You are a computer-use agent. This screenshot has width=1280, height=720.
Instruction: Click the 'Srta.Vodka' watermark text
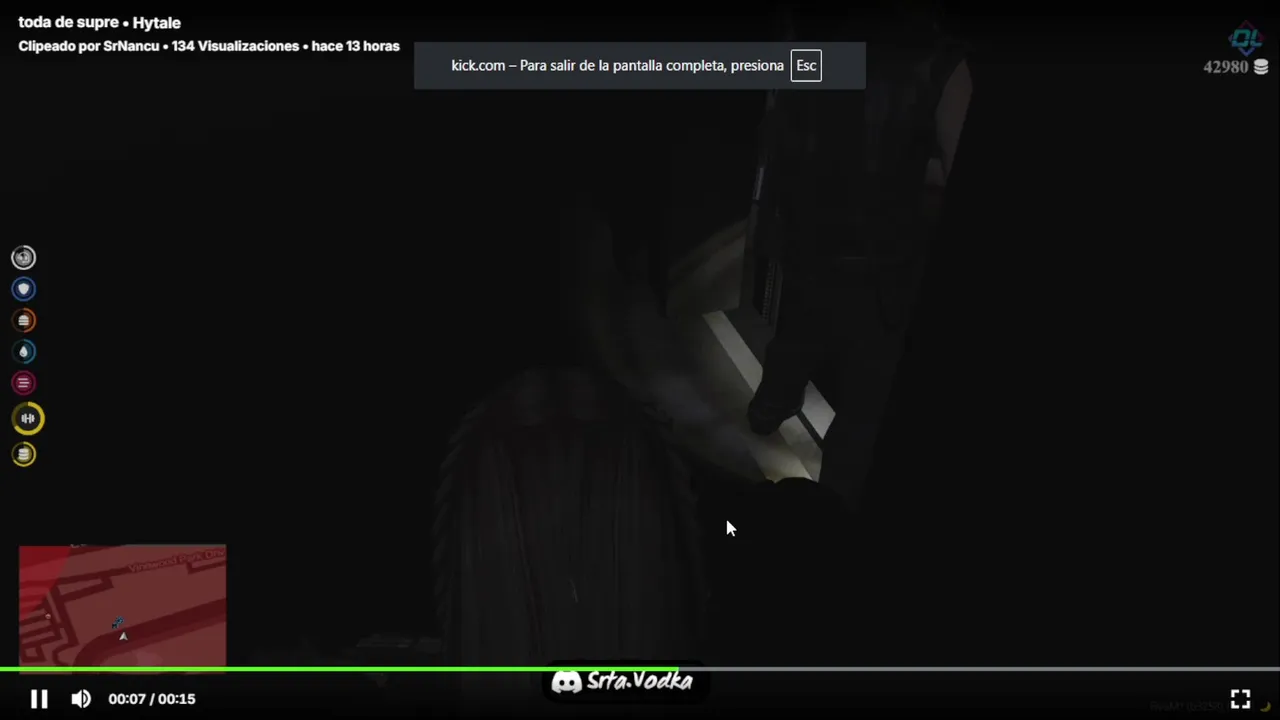click(639, 682)
